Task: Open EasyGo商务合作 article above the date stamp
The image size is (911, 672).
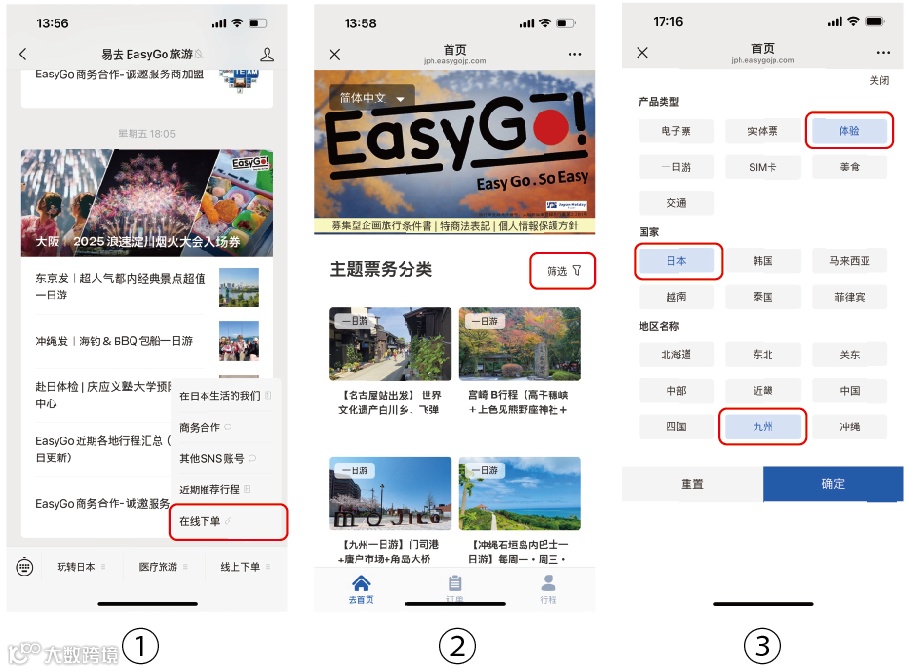Action: 147,87
